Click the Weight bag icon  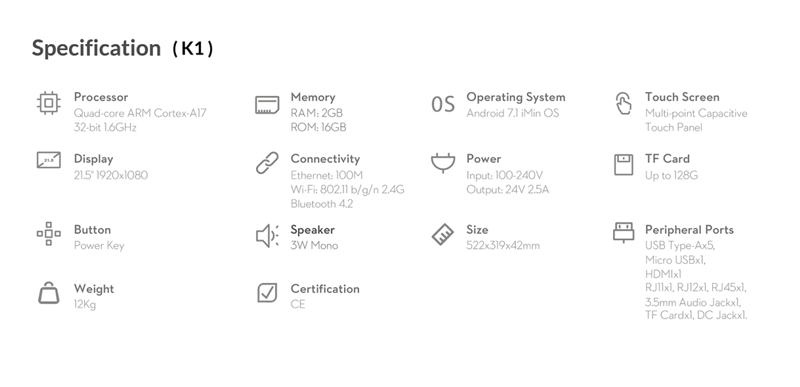(x=48, y=293)
